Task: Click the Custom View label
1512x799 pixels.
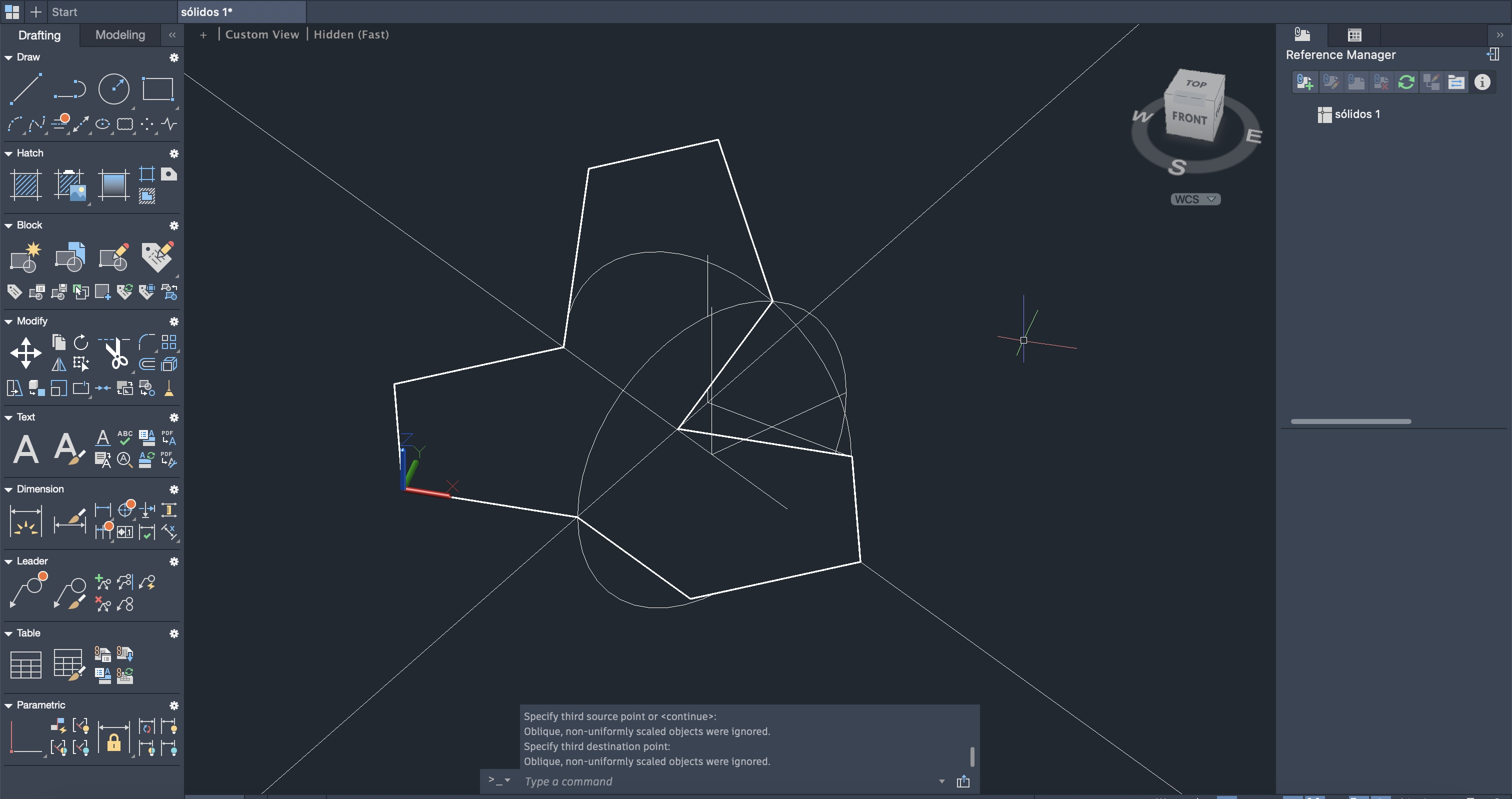Action: coord(262,34)
